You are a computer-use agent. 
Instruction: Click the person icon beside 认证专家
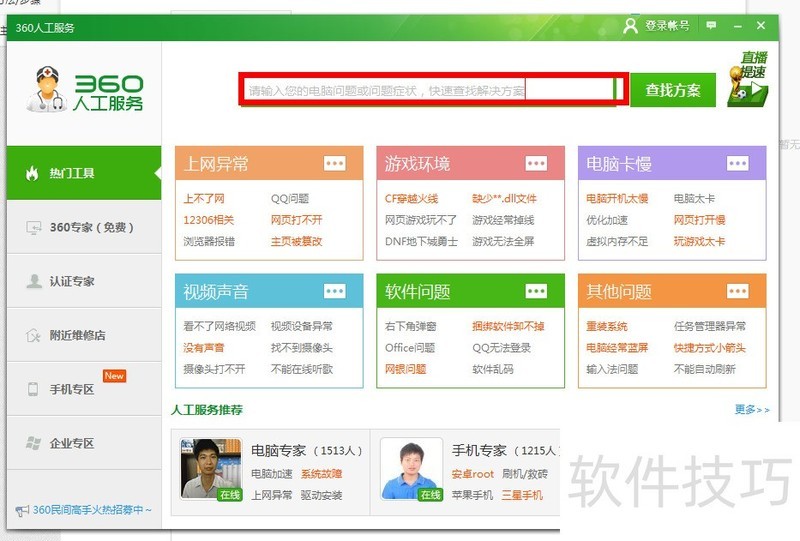click(34, 281)
